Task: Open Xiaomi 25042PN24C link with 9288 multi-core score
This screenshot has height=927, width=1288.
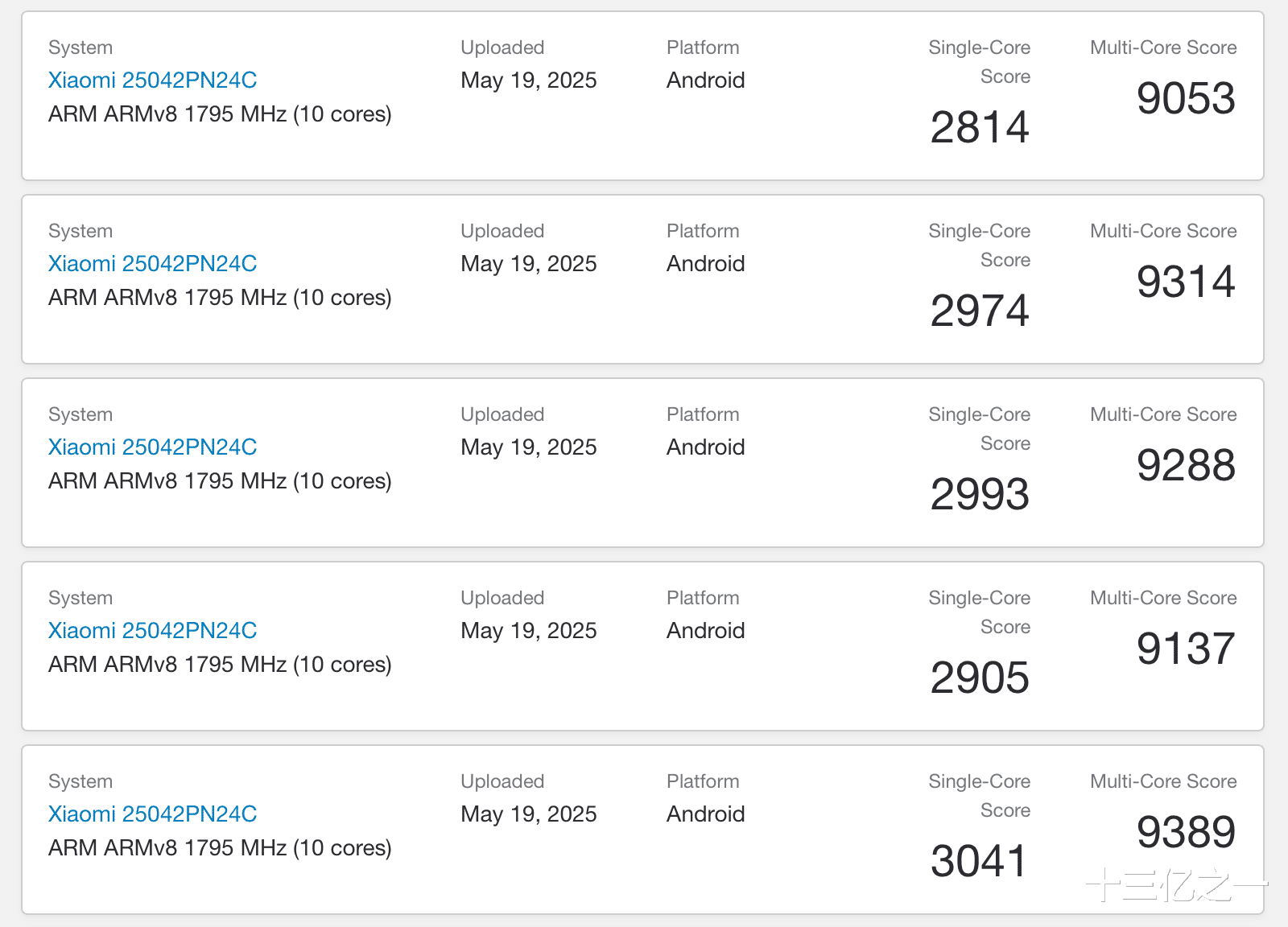Action: (152, 447)
